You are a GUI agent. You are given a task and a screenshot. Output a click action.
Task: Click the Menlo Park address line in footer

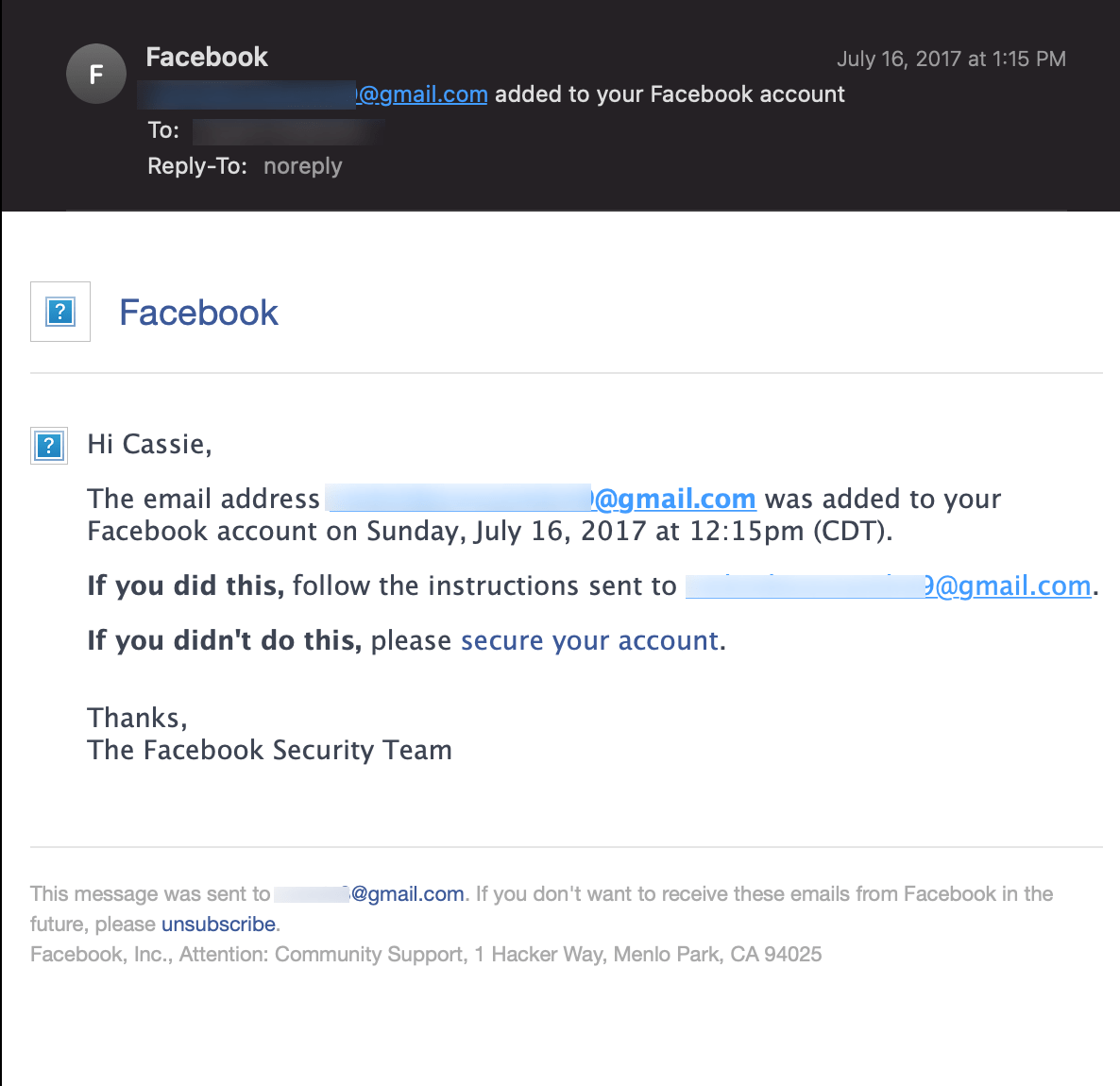coord(426,954)
